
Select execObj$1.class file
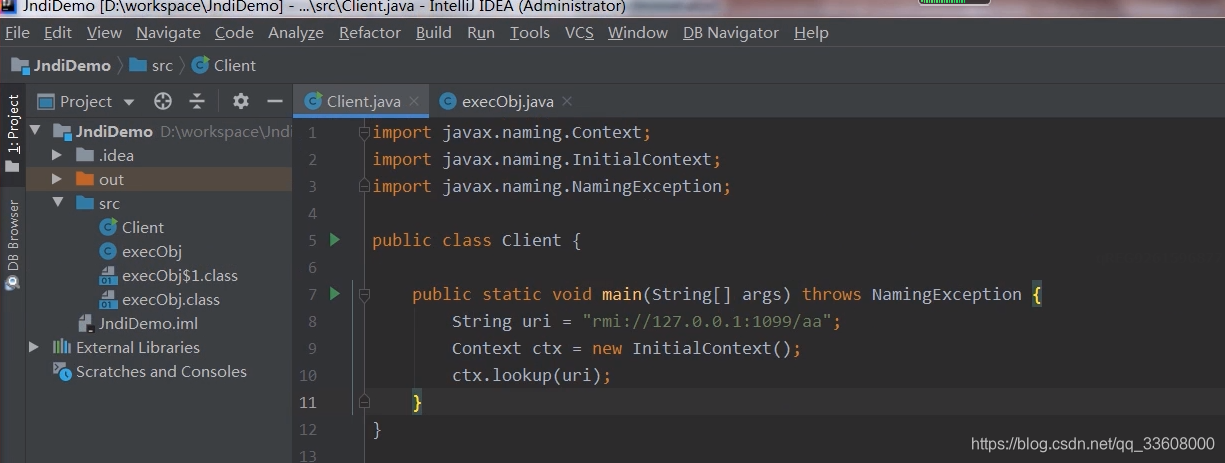coord(160,275)
